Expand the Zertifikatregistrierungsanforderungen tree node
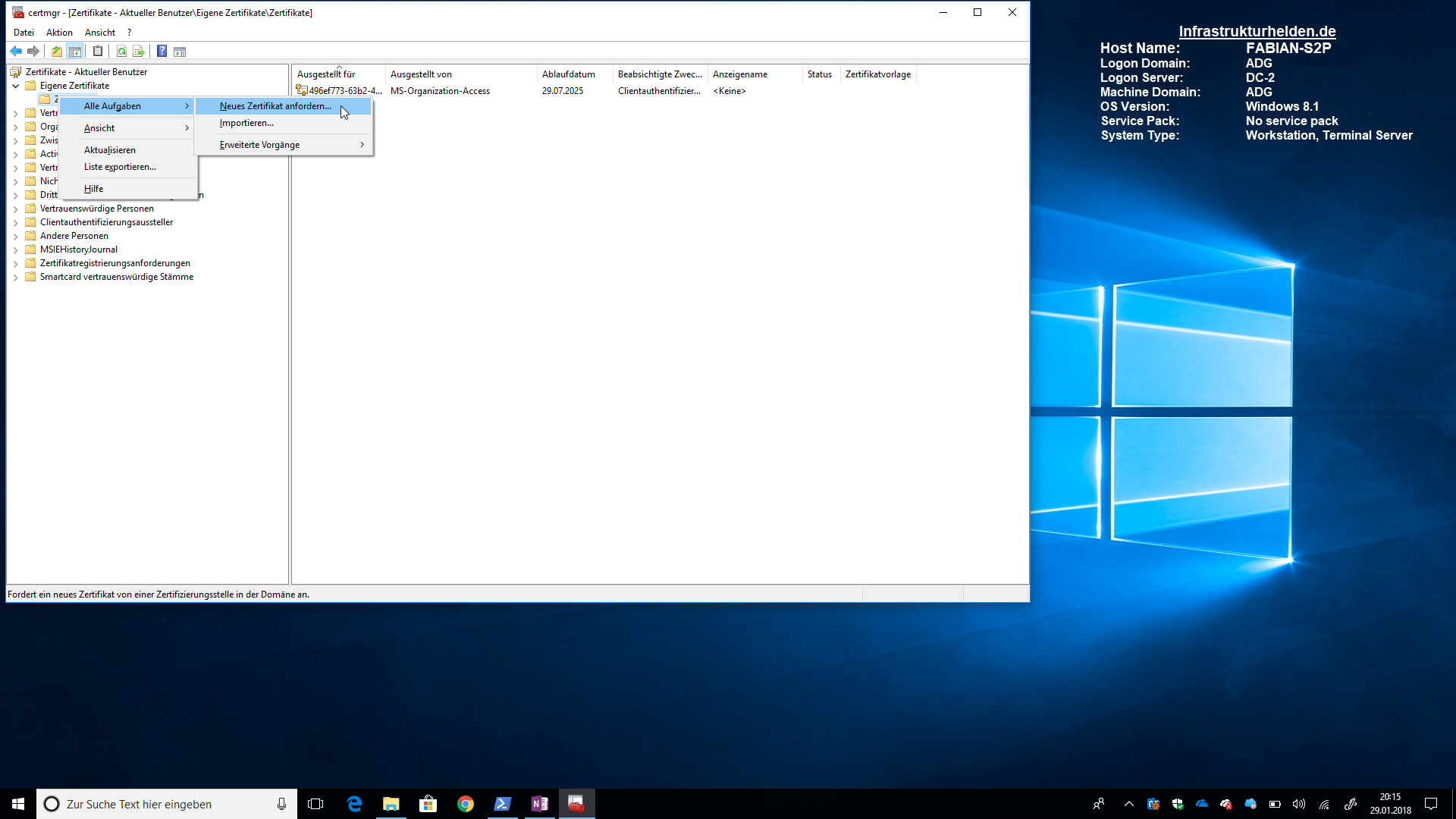Viewport: 1456px width, 819px height. click(16, 263)
